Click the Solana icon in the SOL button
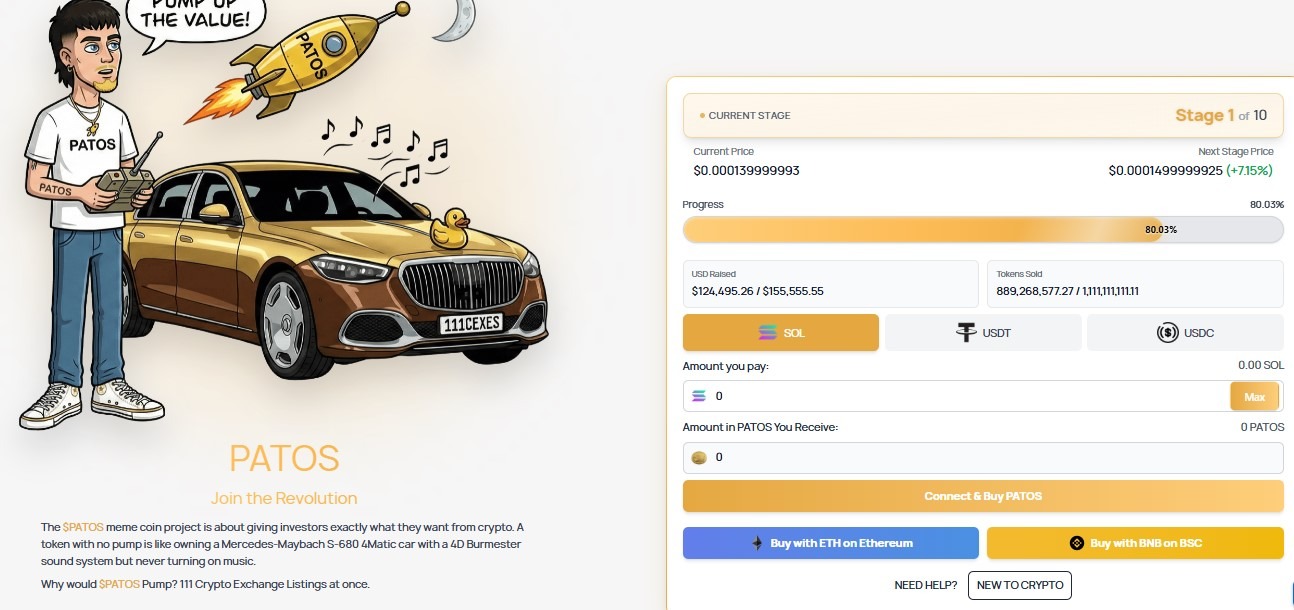This screenshot has height=610, width=1294. click(768, 333)
